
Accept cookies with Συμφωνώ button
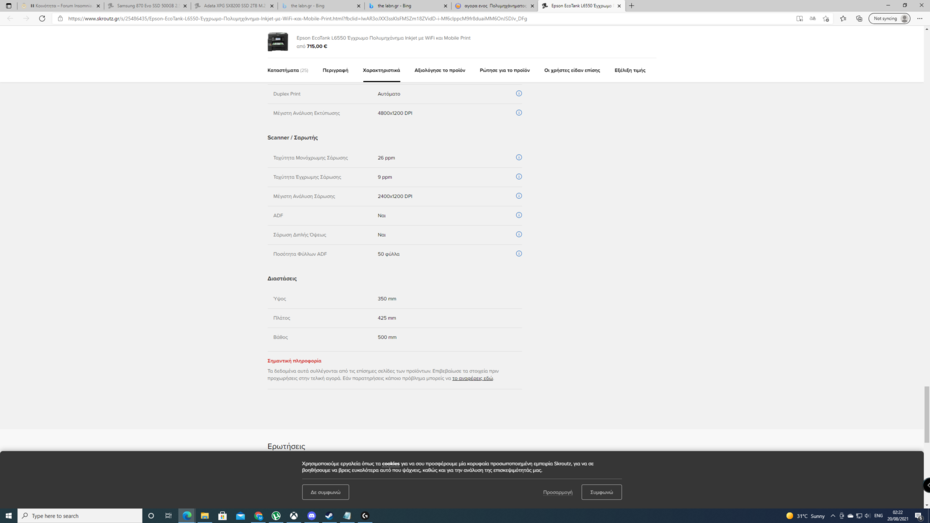[x=601, y=492]
